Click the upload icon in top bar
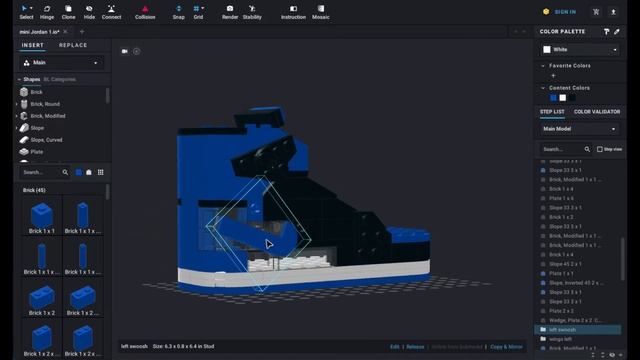 (613, 12)
